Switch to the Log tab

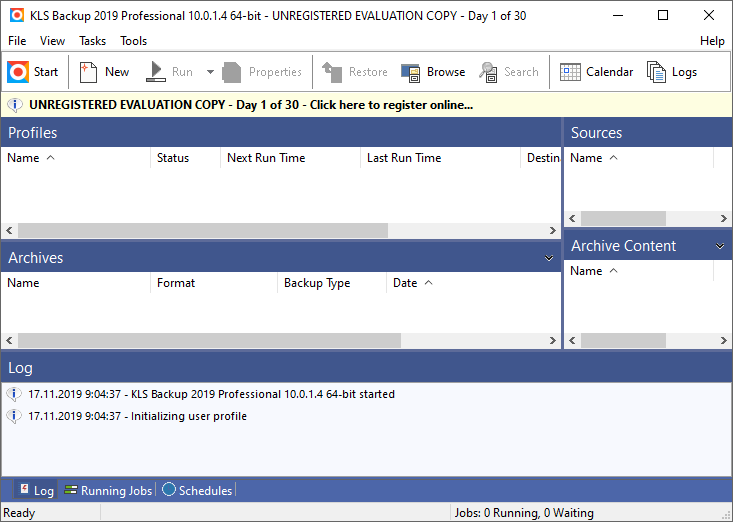click(x=36, y=490)
